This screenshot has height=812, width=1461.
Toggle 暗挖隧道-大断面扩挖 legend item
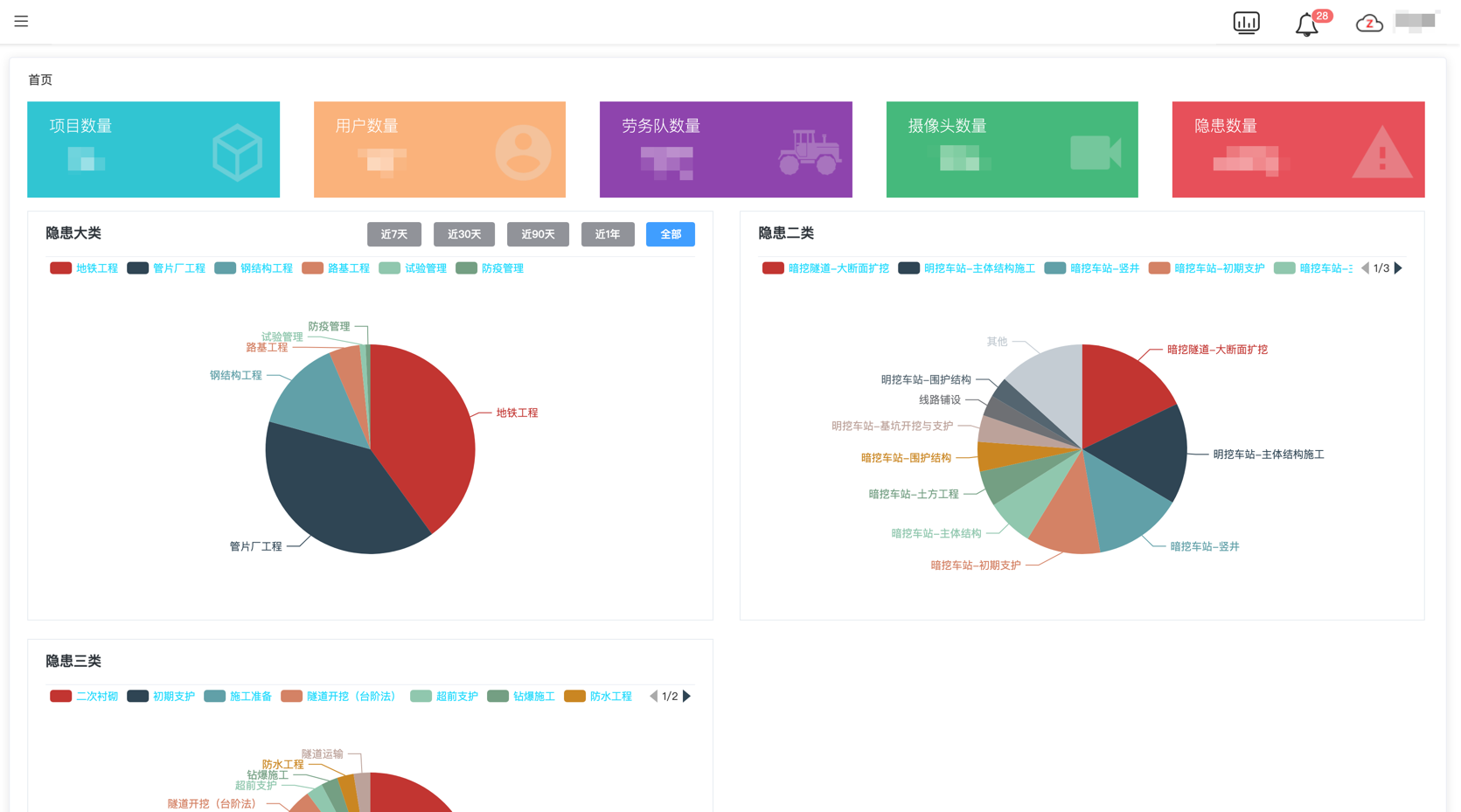[x=825, y=268]
